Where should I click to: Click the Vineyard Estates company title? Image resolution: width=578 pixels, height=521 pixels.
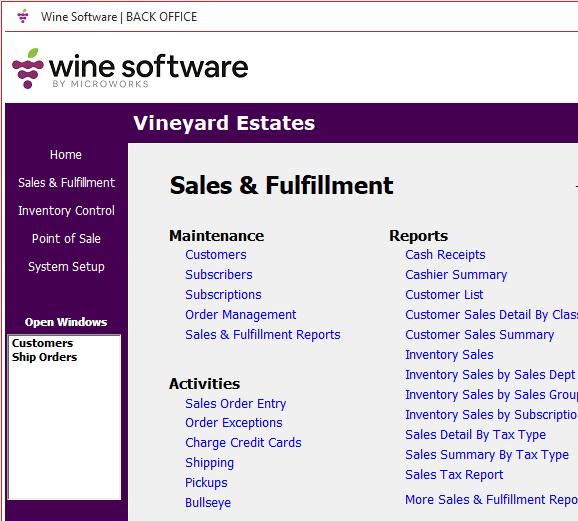224,123
